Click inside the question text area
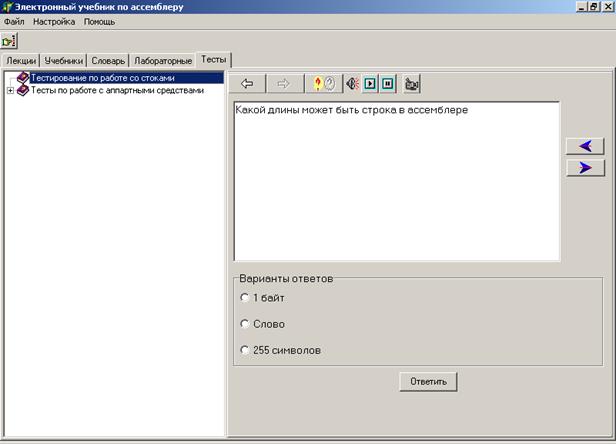Screen dimensions: 616x444 point(397,181)
